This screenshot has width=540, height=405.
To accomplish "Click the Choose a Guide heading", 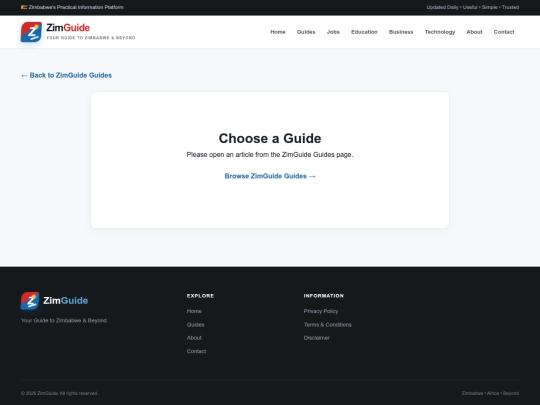I will click(270, 138).
